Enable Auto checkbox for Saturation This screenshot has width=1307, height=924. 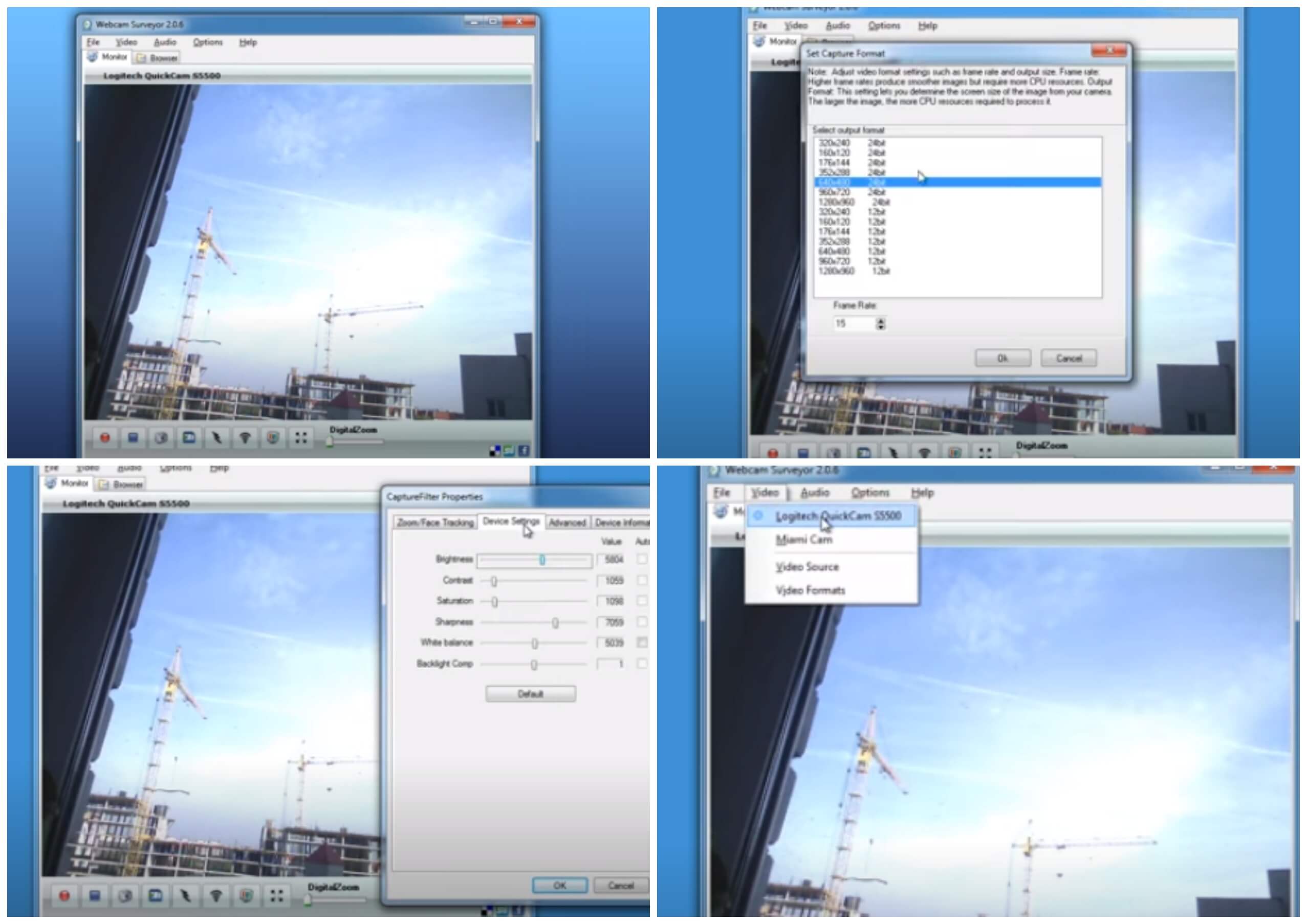pyautogui.click(x=642, y=601)
